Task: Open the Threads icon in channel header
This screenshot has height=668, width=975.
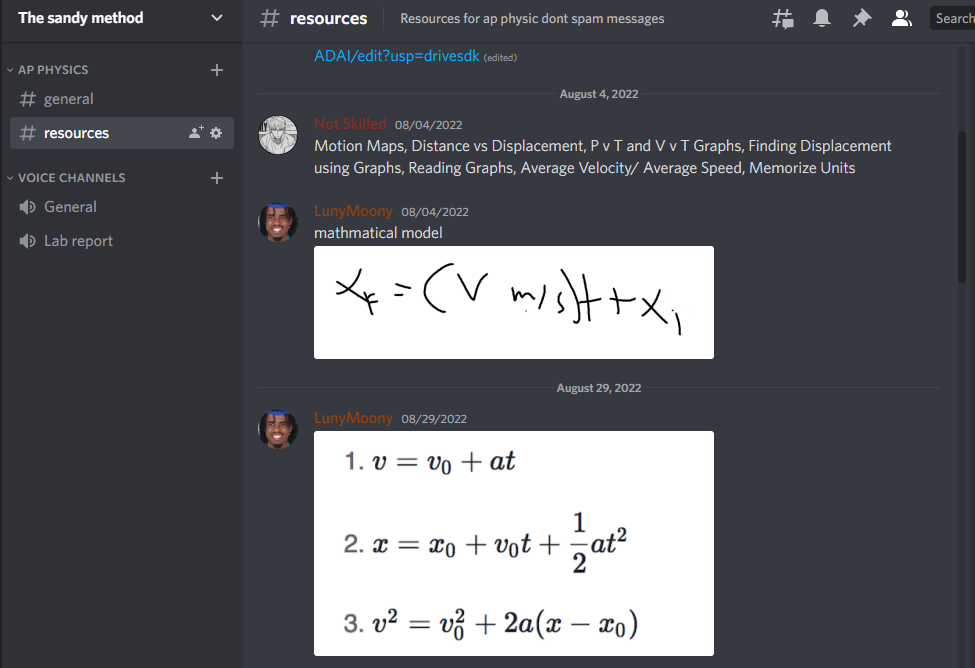Action: pos(782,19)
